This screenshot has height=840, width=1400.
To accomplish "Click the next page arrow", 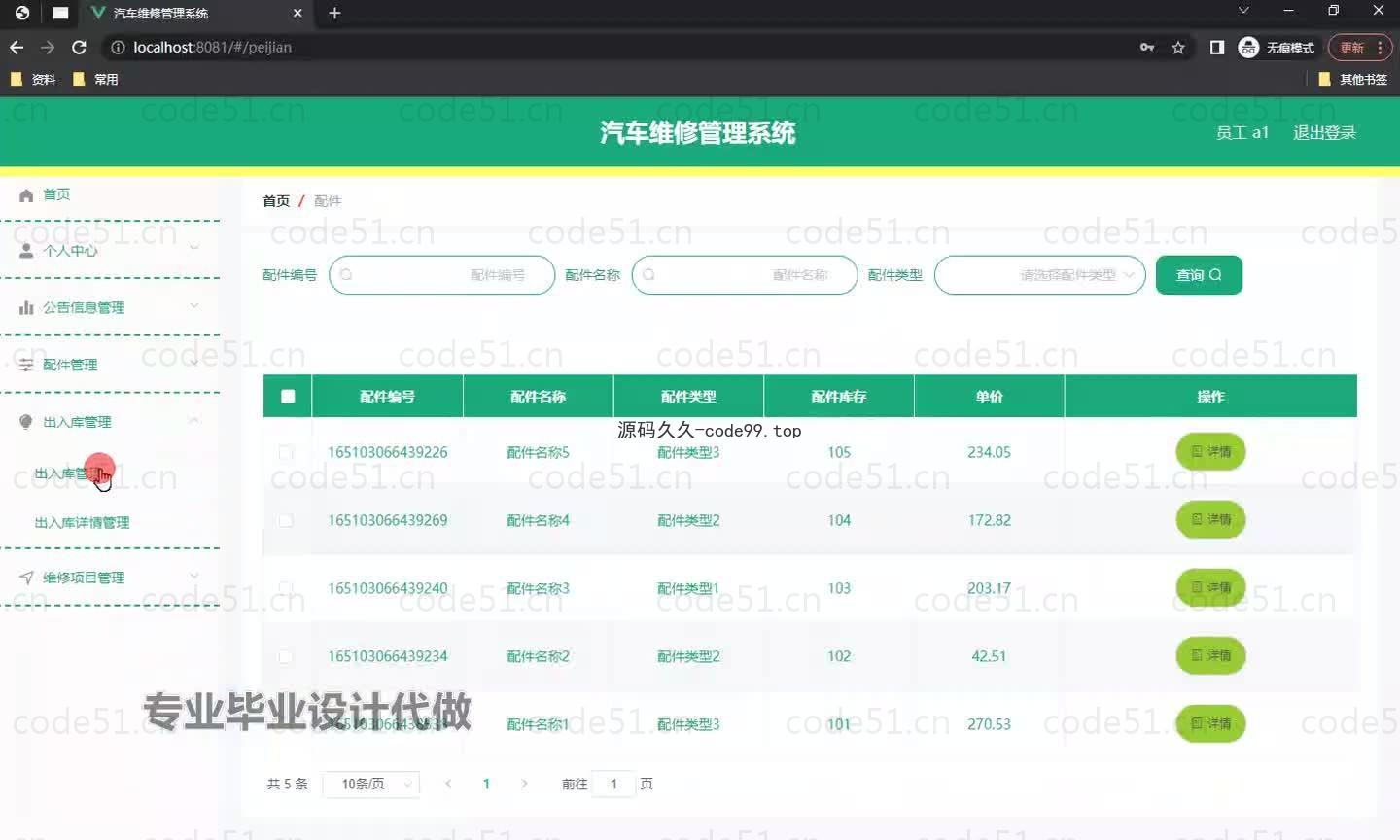I will [x=524, y=784].
